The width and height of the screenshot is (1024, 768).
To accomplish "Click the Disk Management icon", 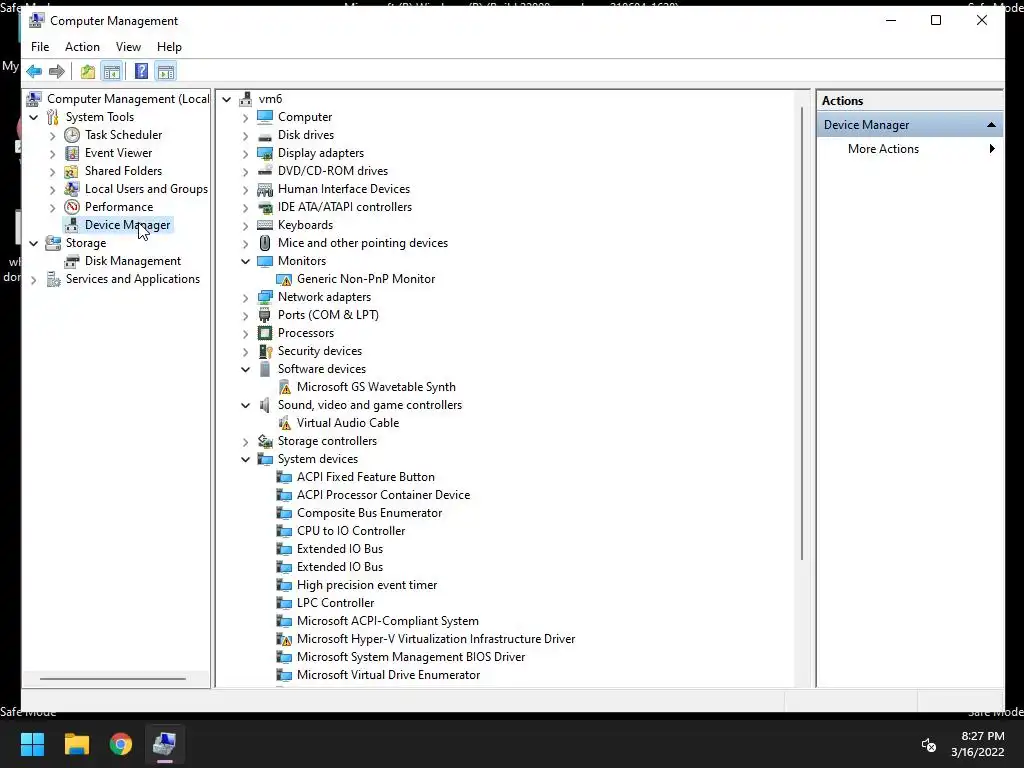I will 72,261.
